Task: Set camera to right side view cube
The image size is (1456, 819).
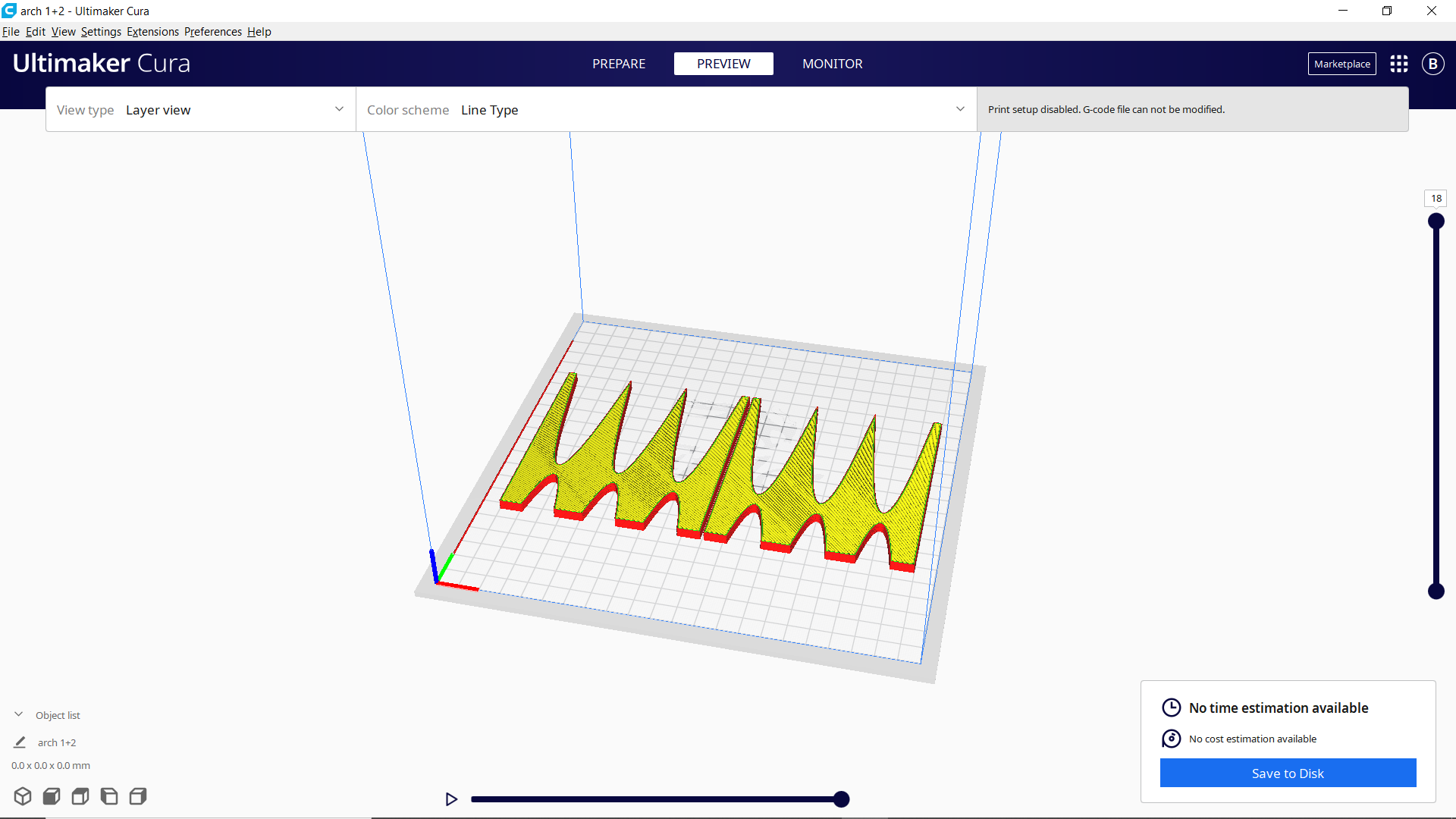Action: click(138, 796)
